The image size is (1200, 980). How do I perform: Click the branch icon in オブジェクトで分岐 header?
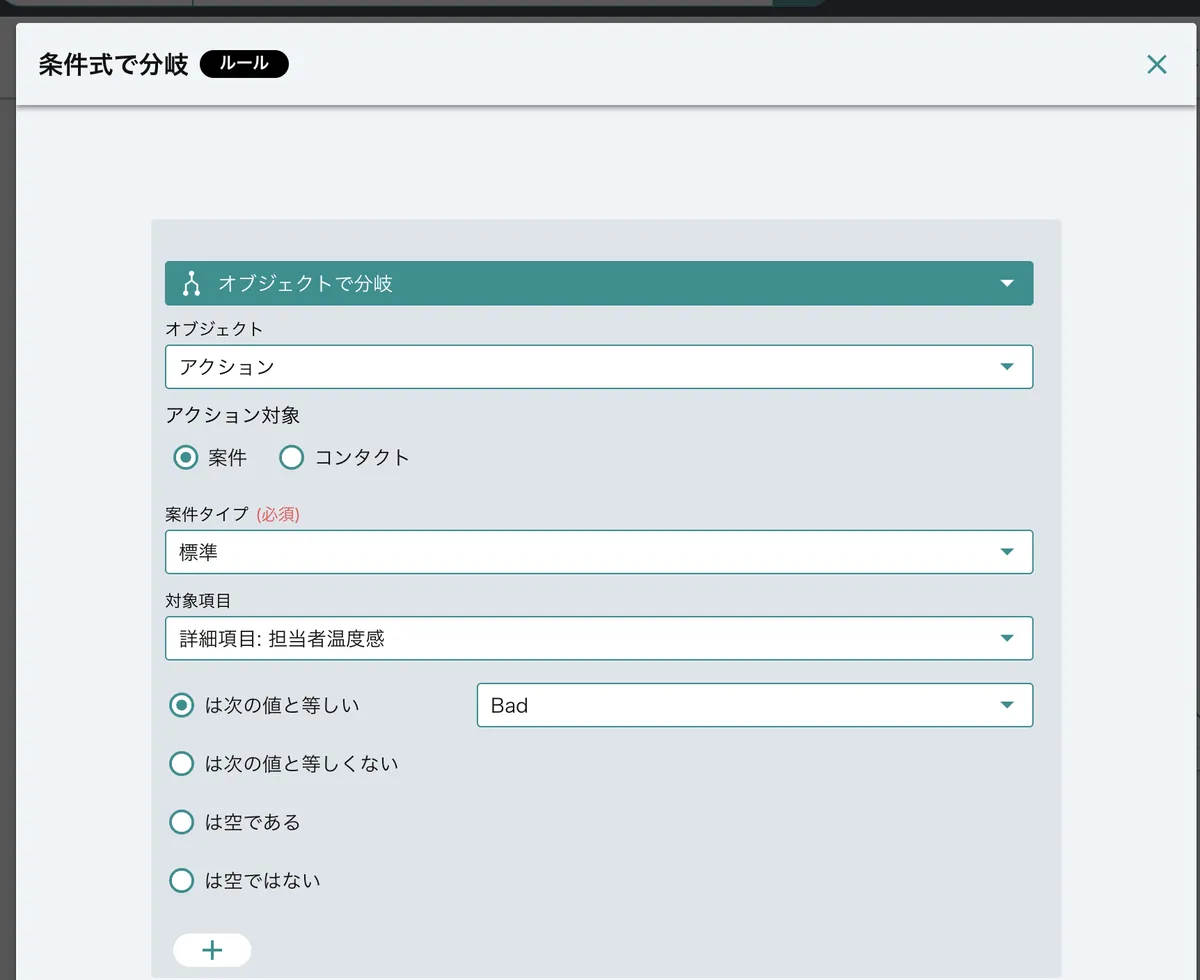[192, 284]
